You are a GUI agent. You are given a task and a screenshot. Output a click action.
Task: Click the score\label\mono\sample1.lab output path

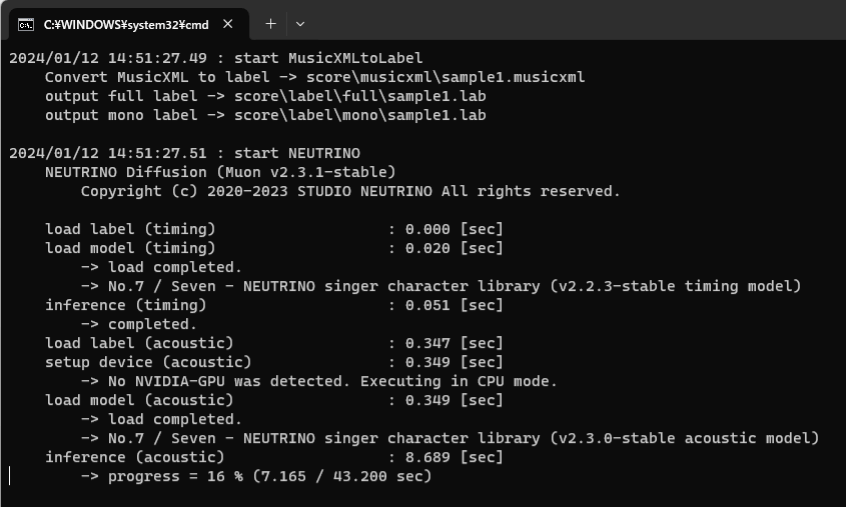360,115
